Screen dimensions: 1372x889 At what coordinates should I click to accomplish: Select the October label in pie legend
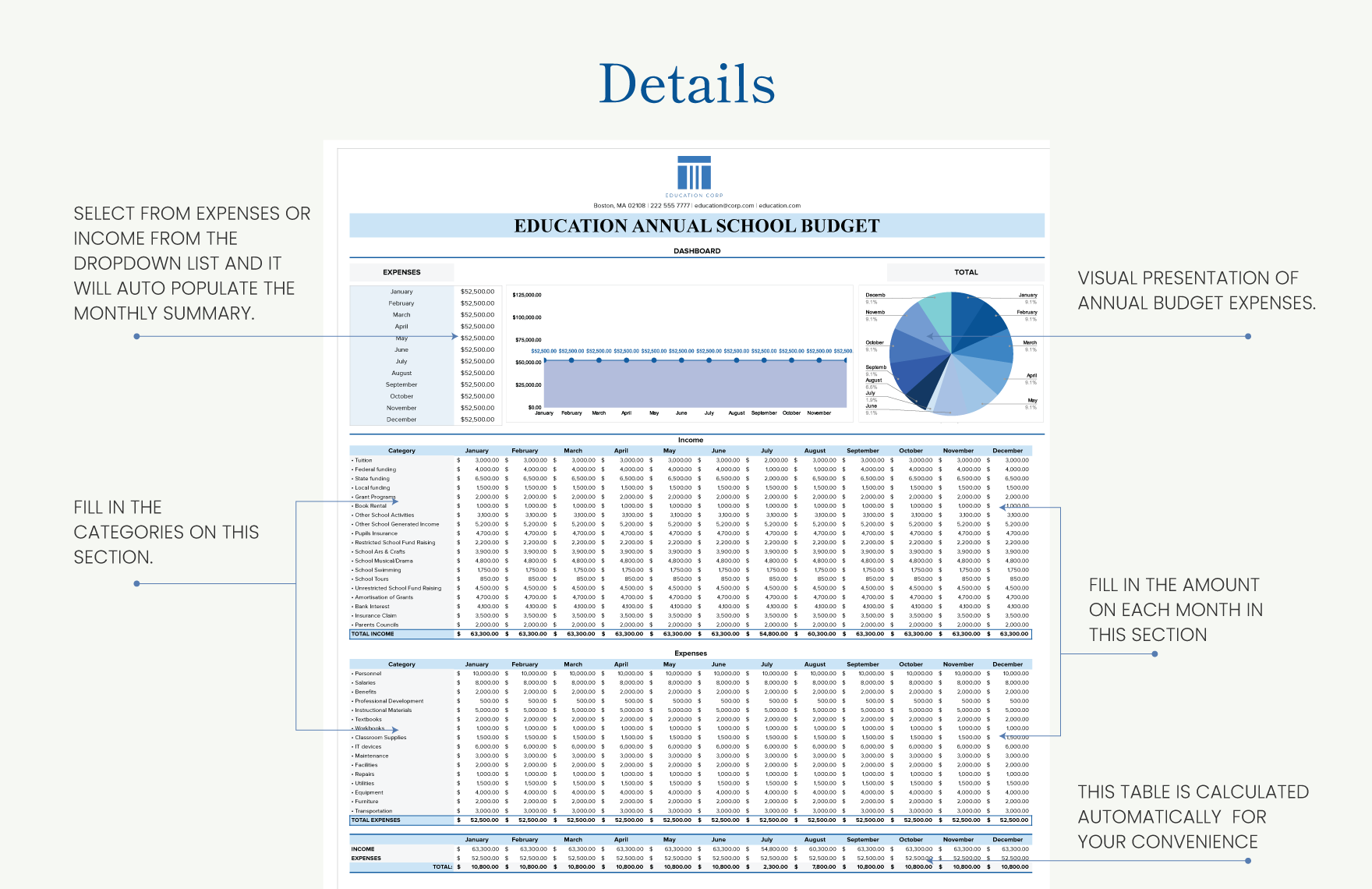click(x=875, y=342)
